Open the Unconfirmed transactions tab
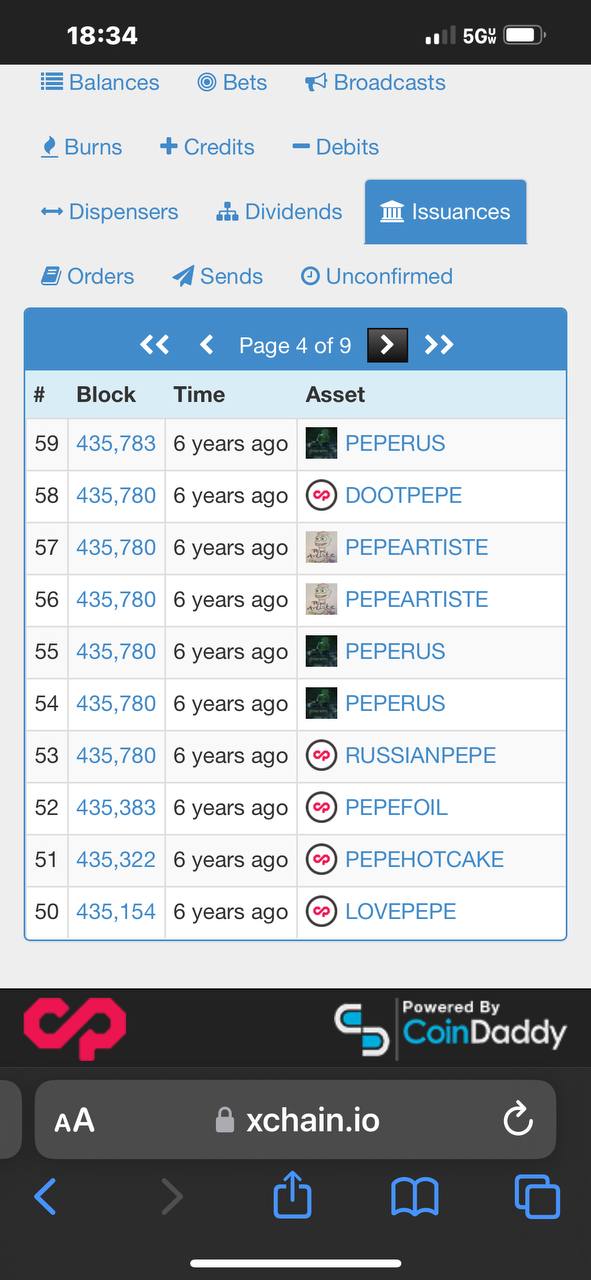Viewport: 591px width, 1280px height. (377, 276)
